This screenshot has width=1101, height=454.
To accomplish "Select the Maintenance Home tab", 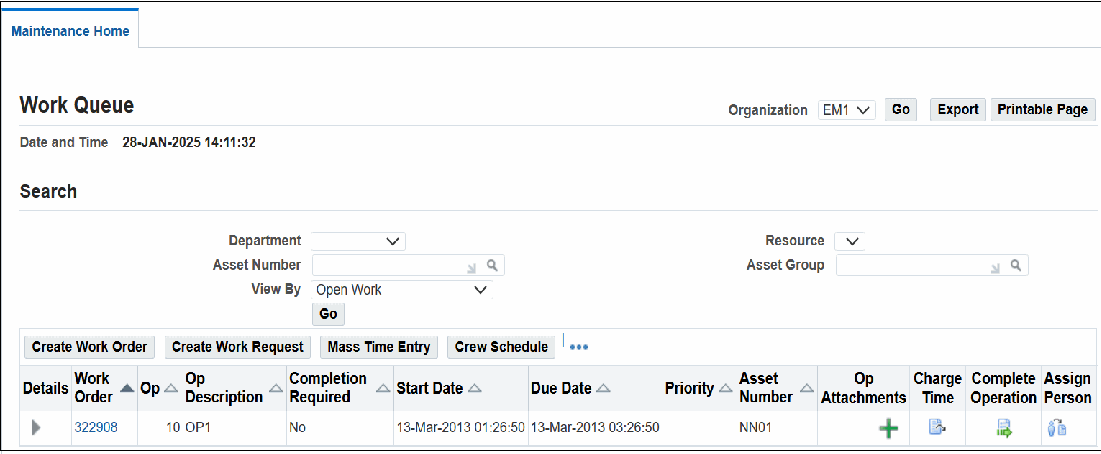I will point(70,31).
